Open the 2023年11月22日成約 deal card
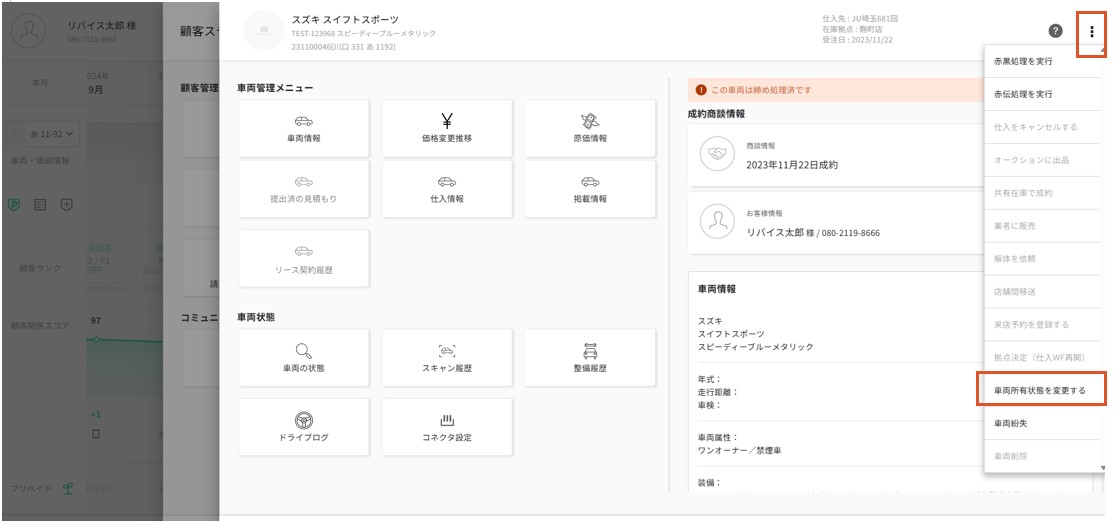This screenshot has width=1116, height=521. (x=836, y=155)
